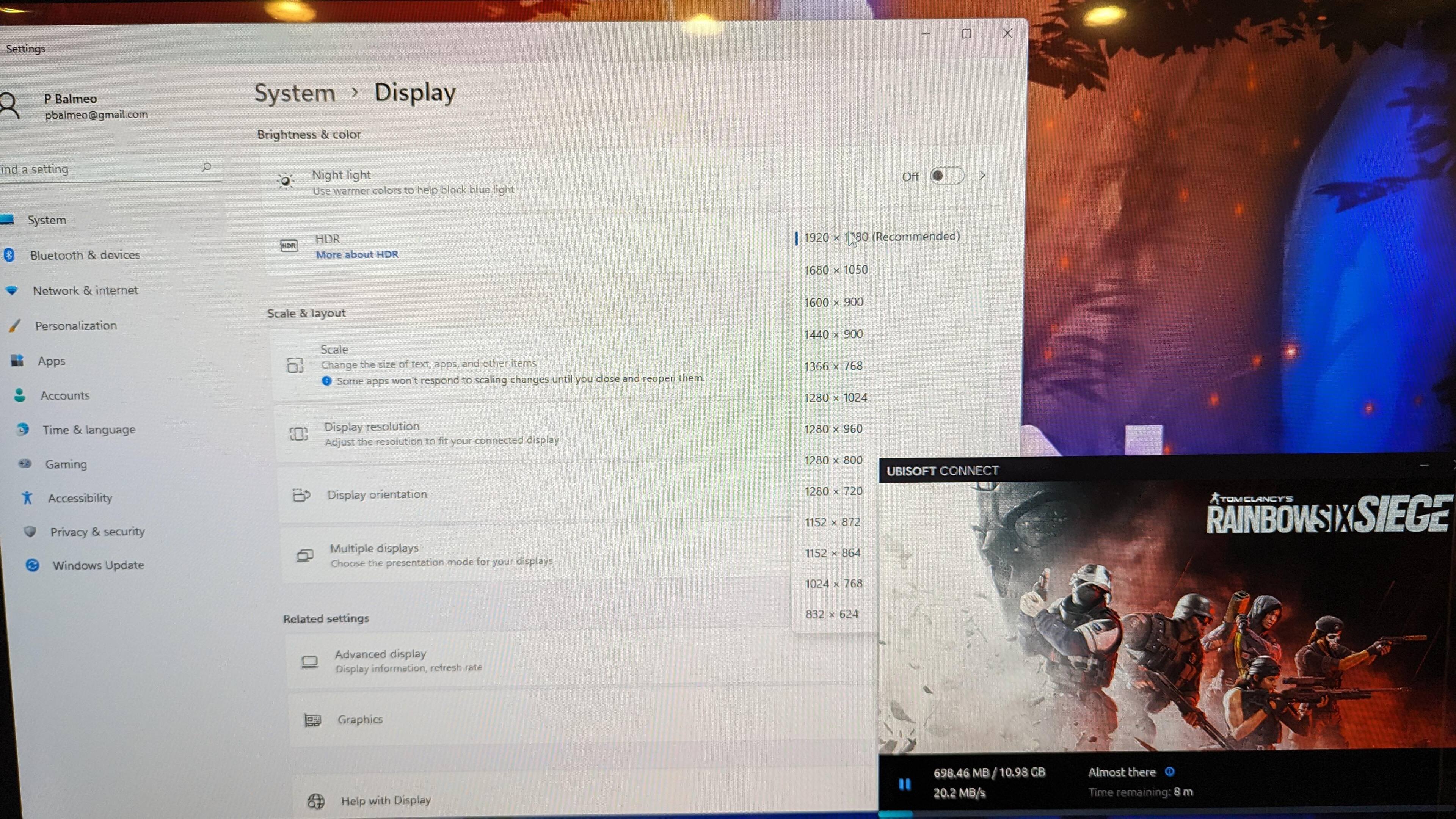This screenshot has width=1456, height=819.
Task: Click the Almost there info icon
Action: click(1169, 772)
